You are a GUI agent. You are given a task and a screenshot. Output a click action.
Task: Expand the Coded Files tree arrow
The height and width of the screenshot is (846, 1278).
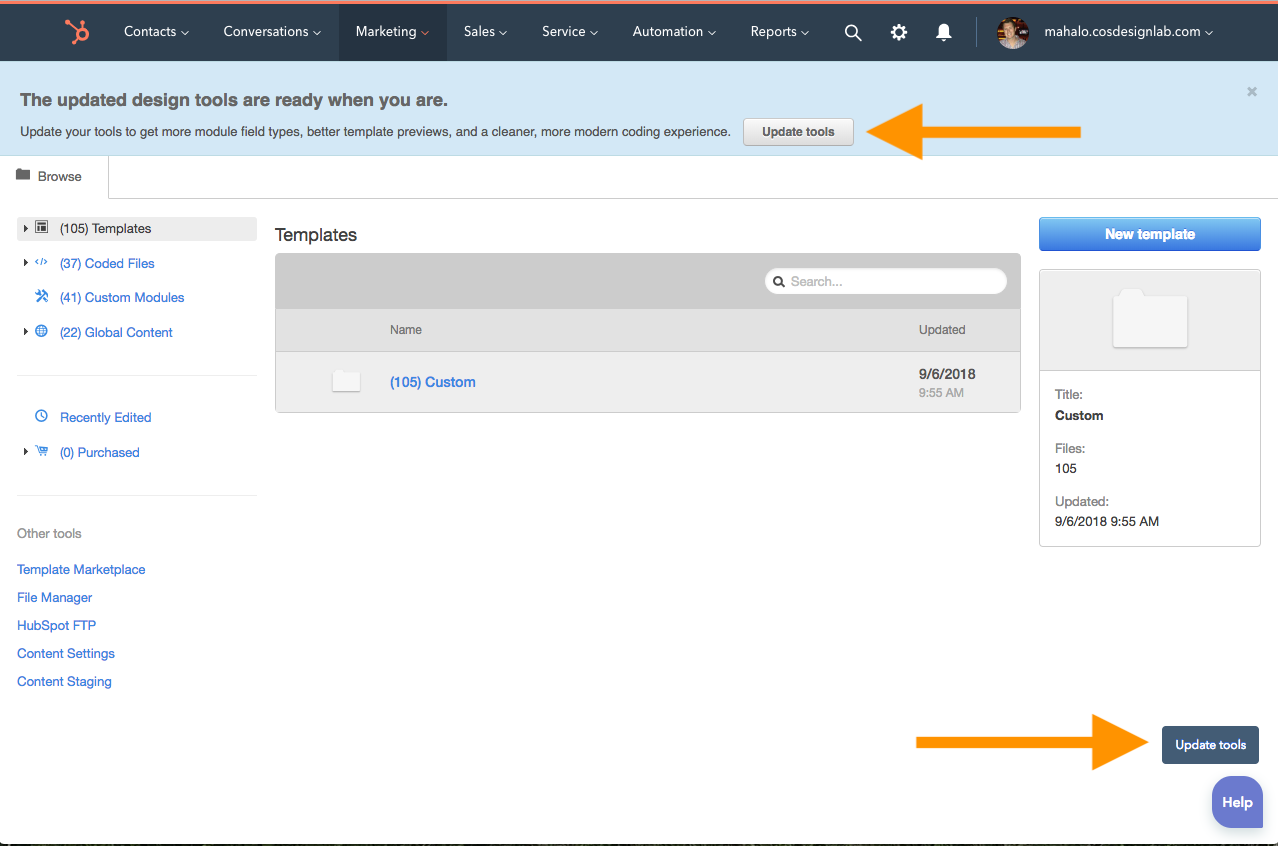pyautogui.click(x=25, y=263)
